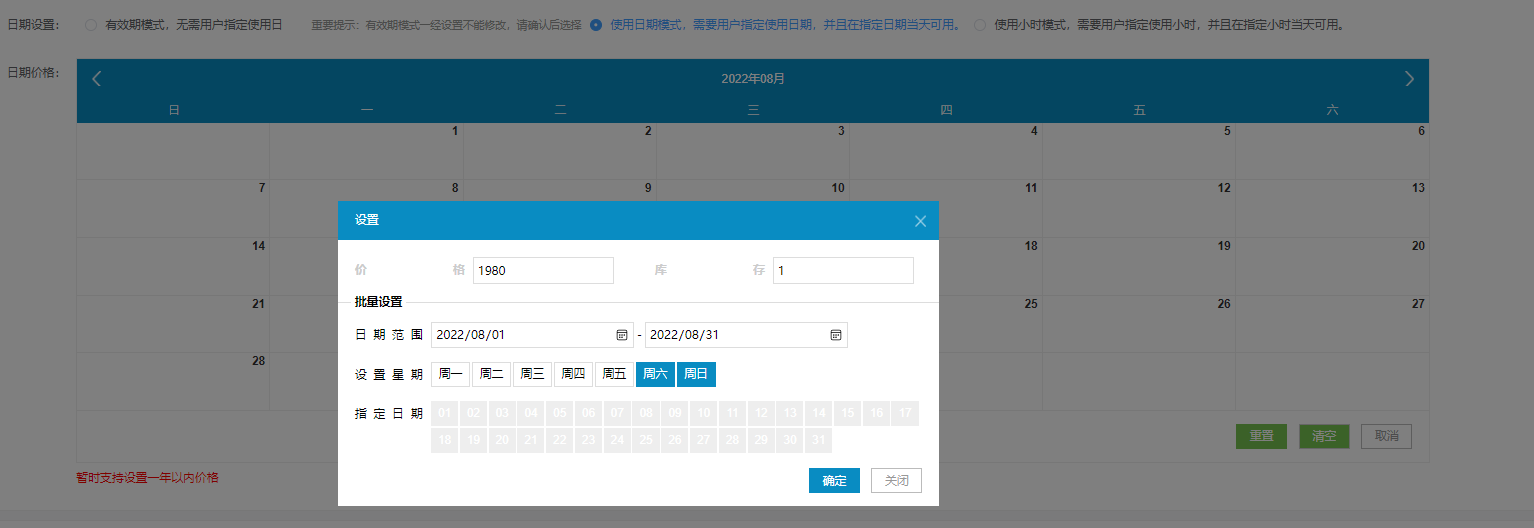Select 有效期模式 radio option

[91, 25]
